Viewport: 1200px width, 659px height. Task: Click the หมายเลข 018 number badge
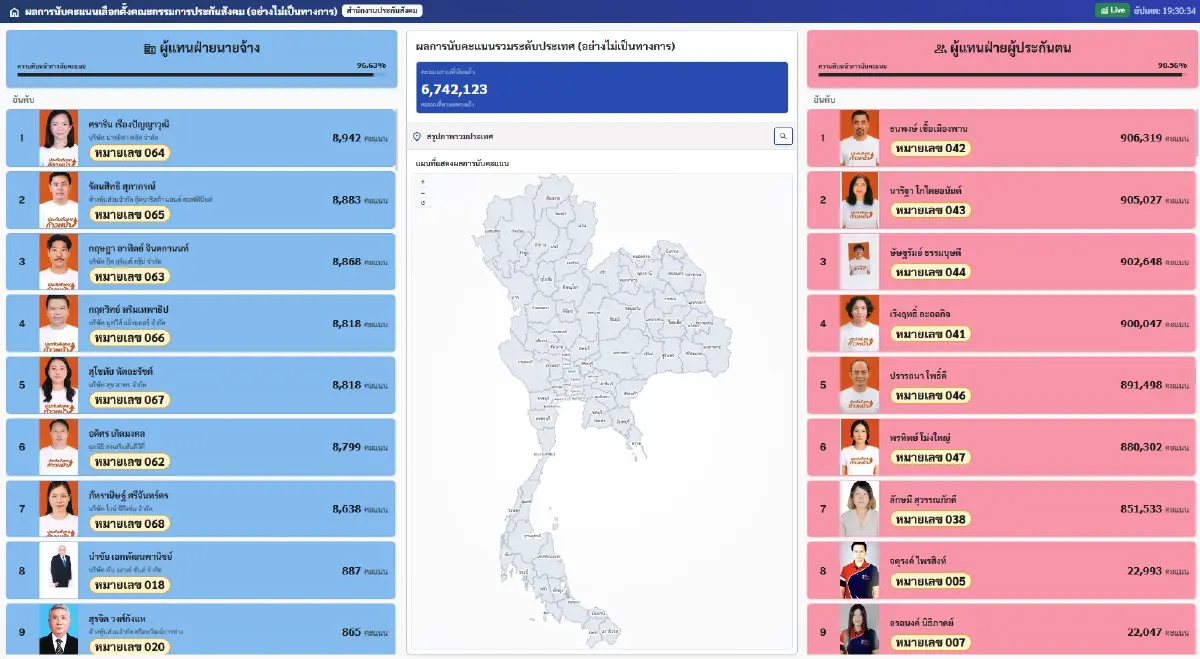(130, 585)
